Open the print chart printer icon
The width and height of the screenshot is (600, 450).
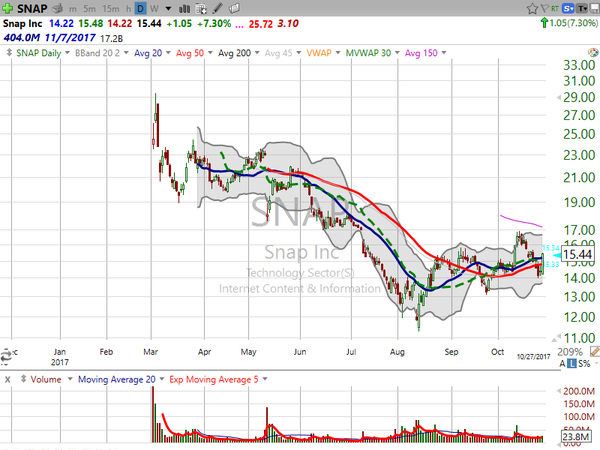pyautogui.click(x=58, y=8)
